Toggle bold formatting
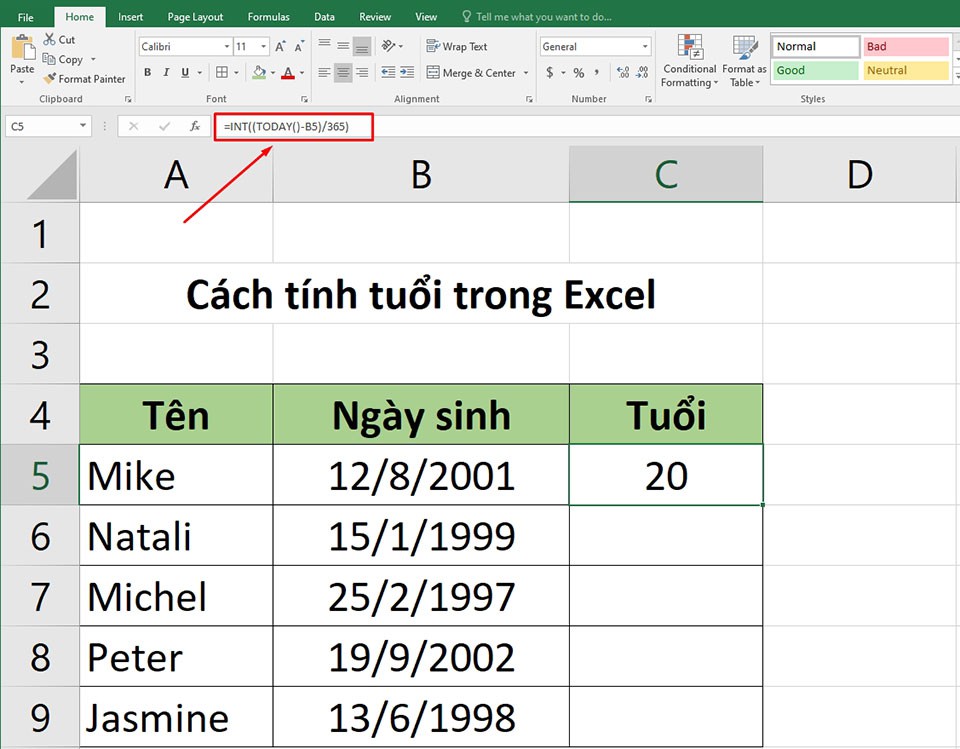 [147, 73]
